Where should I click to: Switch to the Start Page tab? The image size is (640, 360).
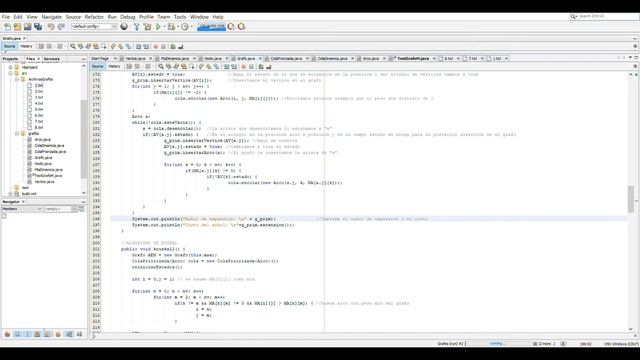click(x=101, y=58)
